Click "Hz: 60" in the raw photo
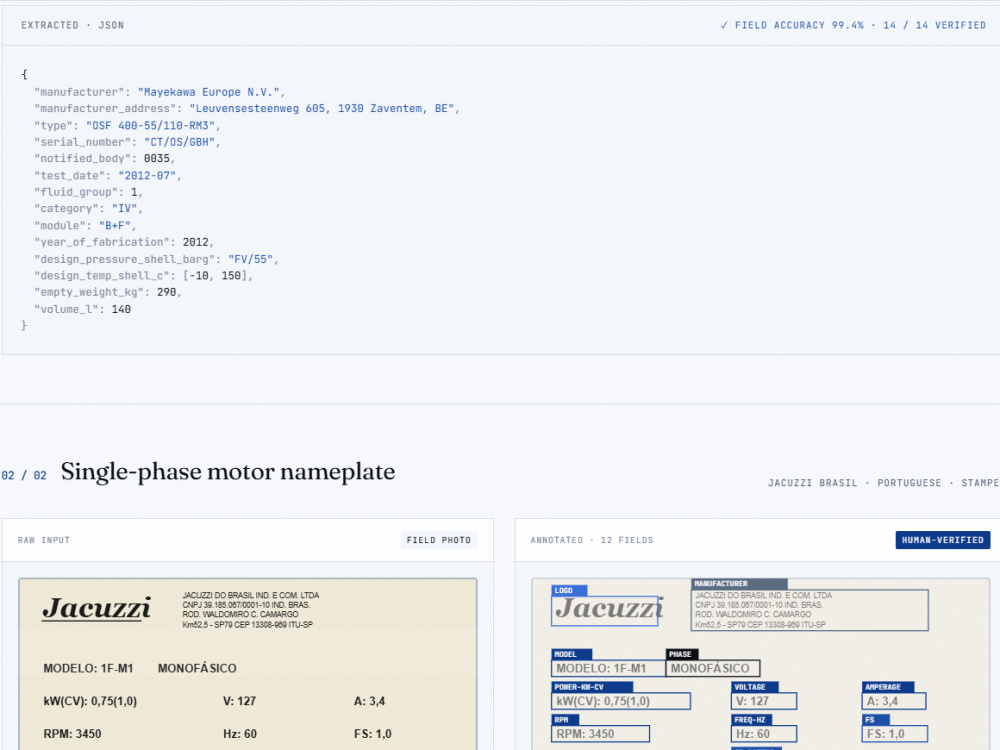 point(240,734)
